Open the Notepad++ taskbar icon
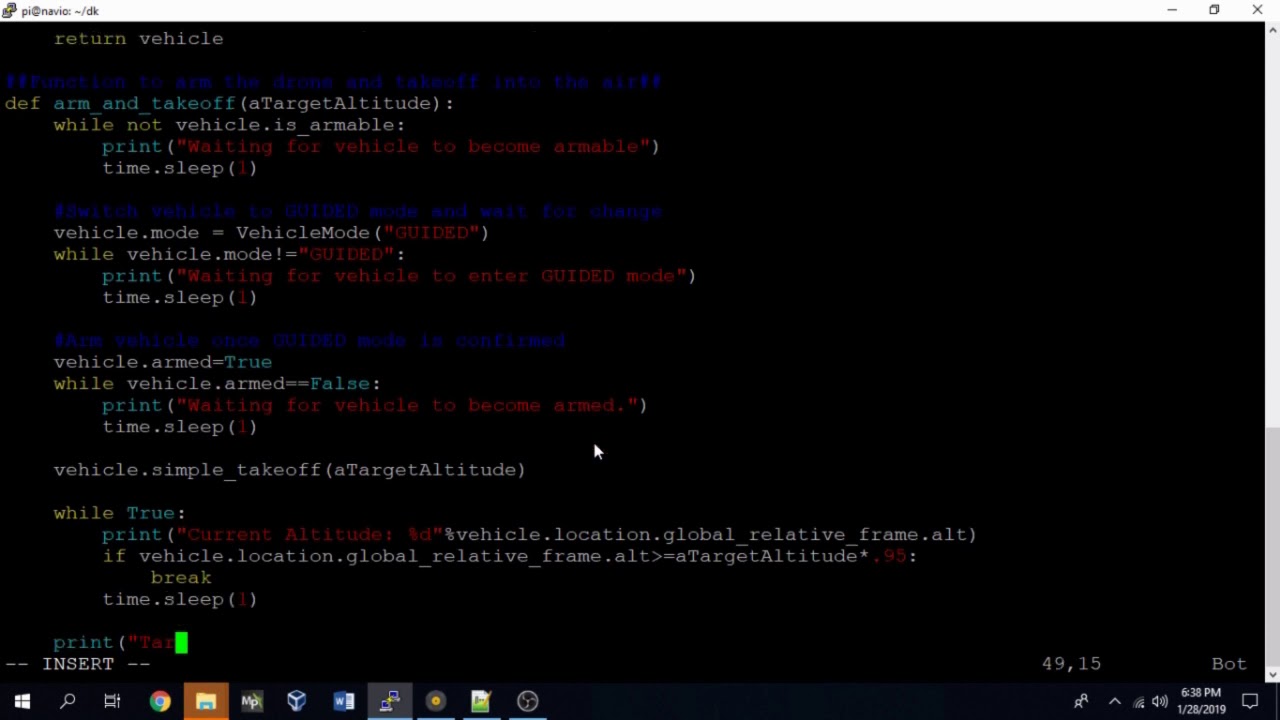The image size is (1280, 720). coord(481,701)
